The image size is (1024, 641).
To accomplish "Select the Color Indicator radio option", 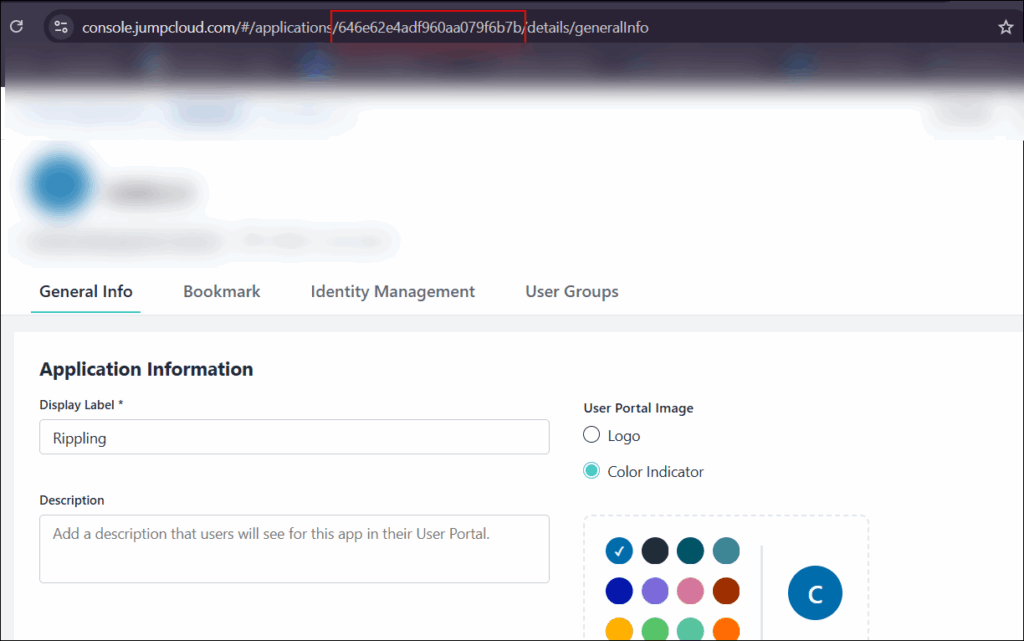I will coord(592,471).
